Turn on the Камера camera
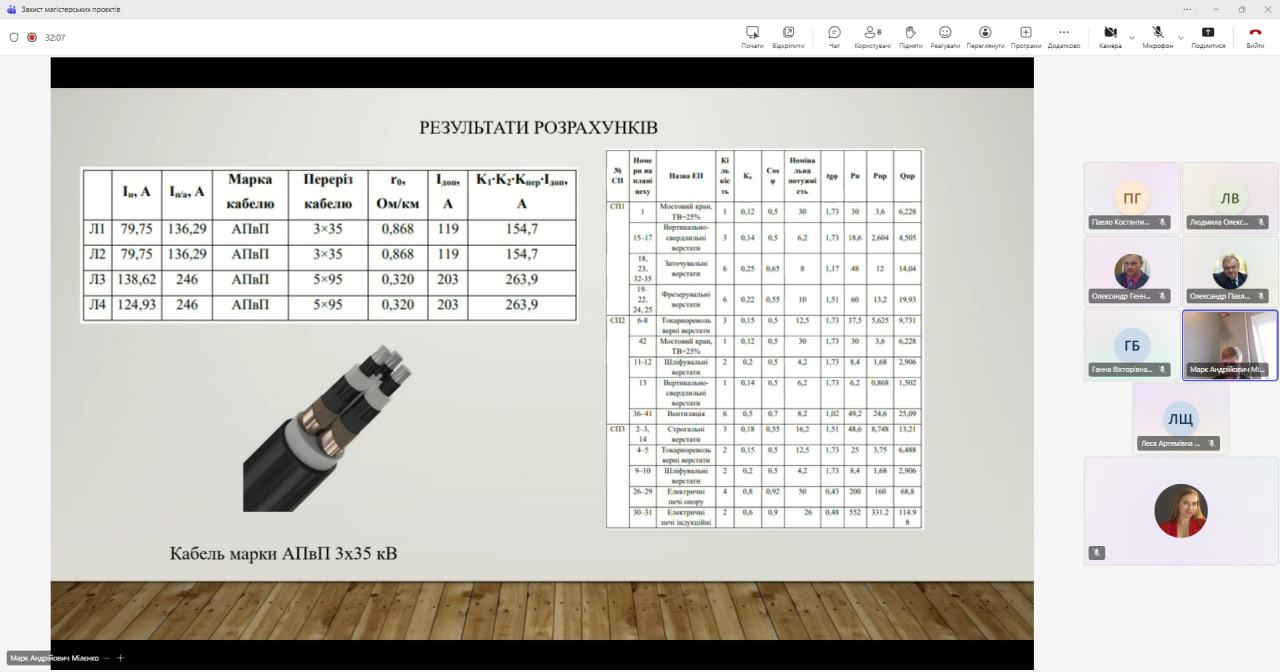This screenshot has width=1280, height=672. click(1110, 37)
